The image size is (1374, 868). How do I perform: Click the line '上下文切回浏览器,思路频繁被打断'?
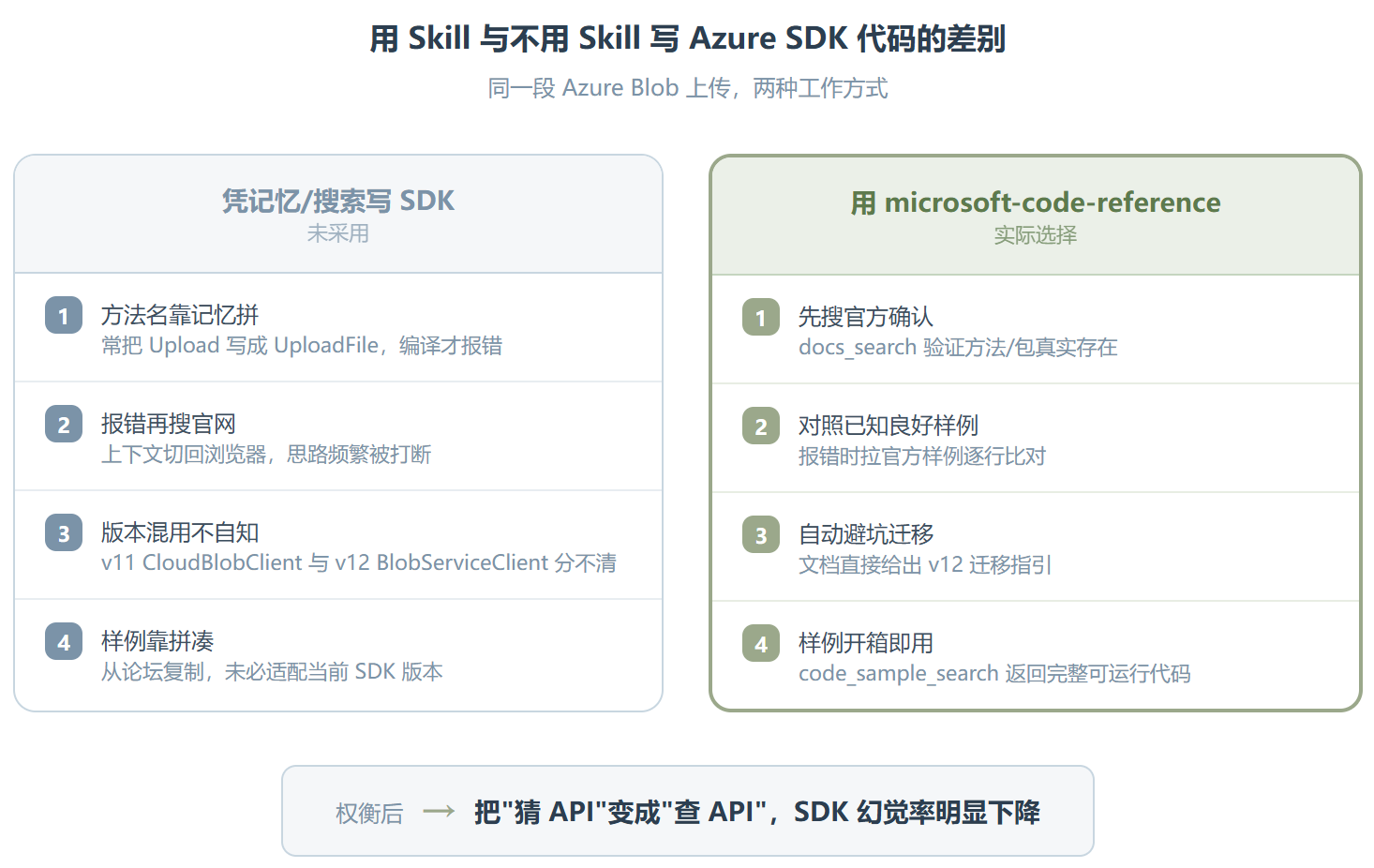point(266,455)
